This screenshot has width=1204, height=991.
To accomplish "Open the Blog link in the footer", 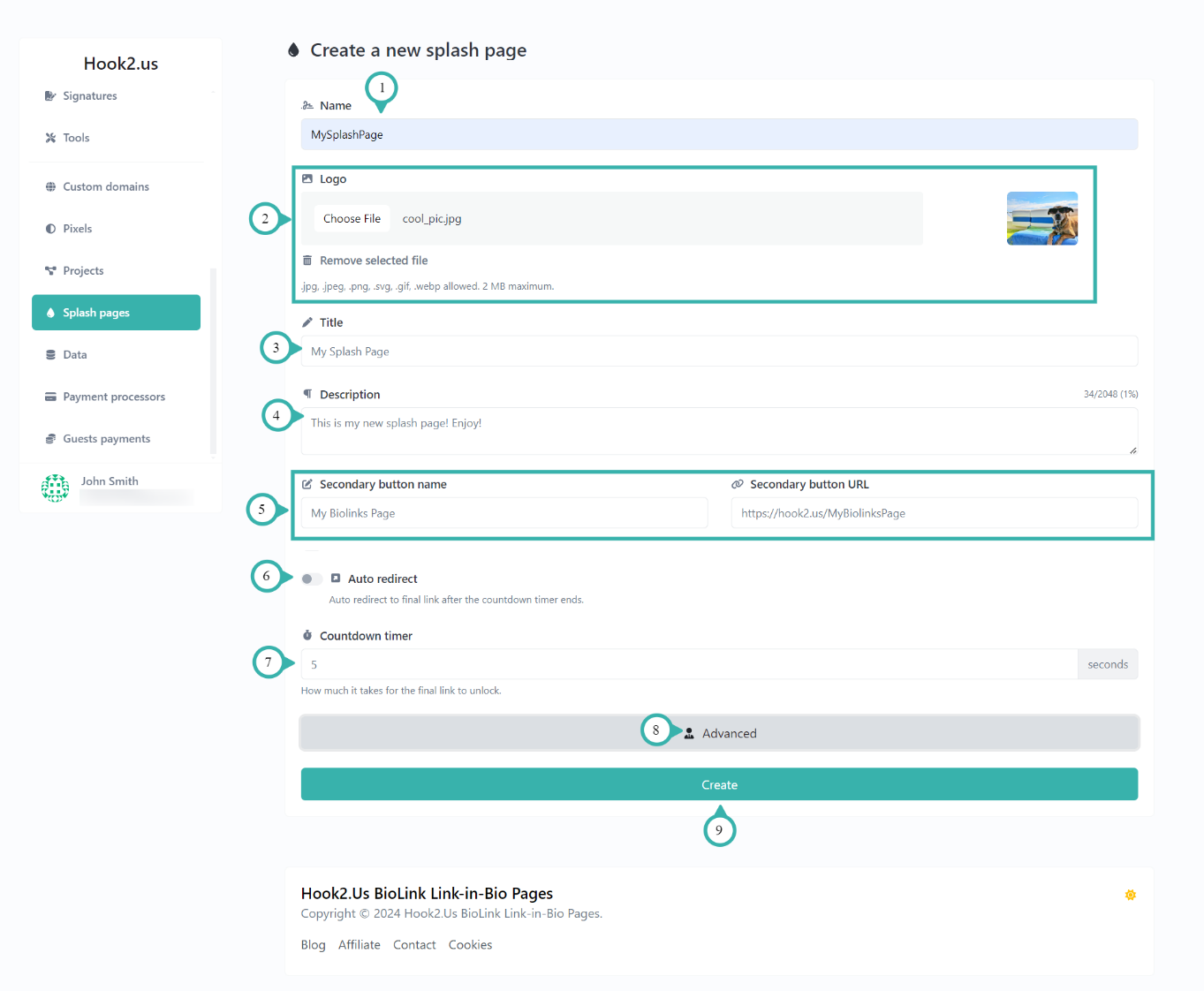I will 313,944.
